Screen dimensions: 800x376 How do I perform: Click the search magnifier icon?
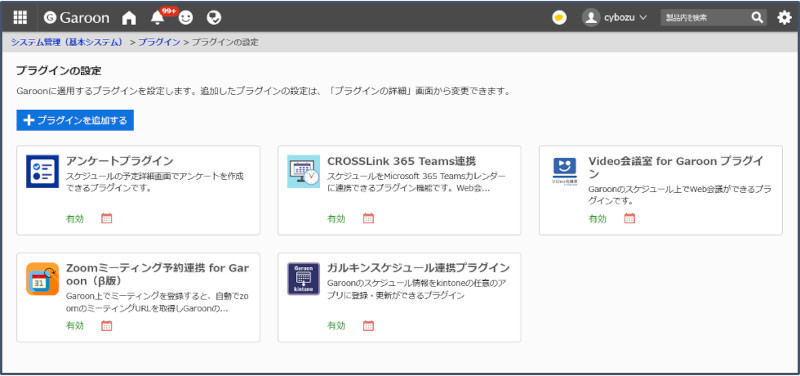click(757, 18)
